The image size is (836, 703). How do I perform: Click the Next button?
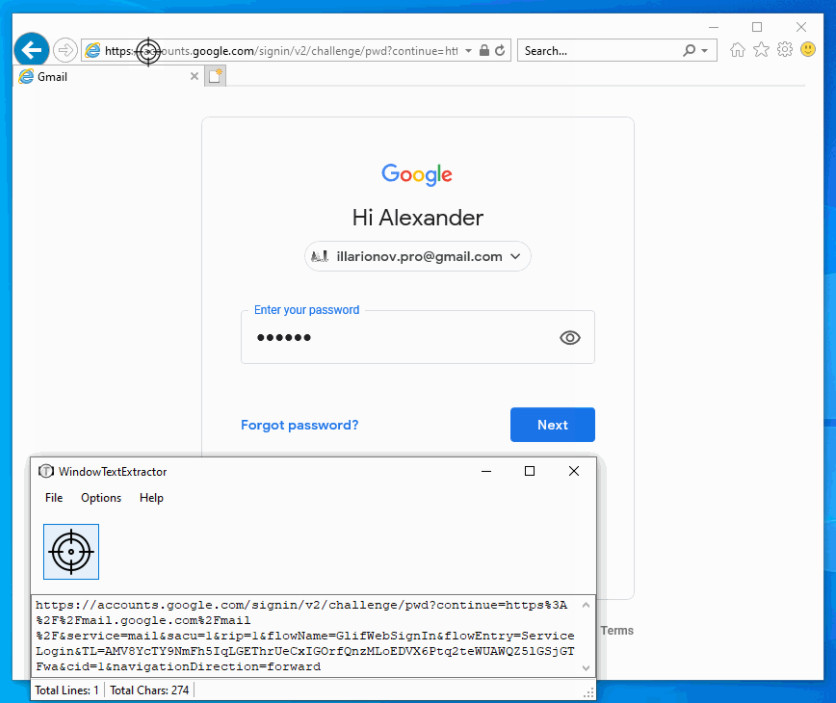[552, 425]
